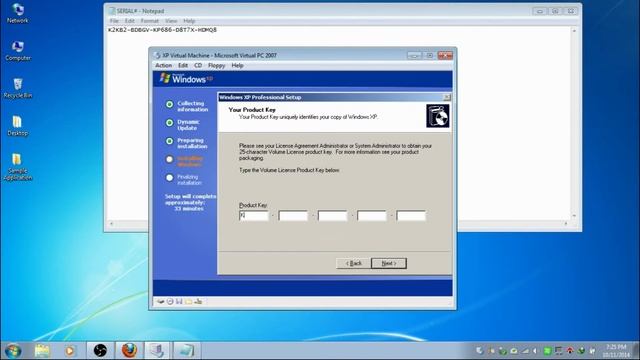The height and width of the screenshot is (360, 640).
Task: Click the fifth Product Key field
Action: coord(411,216)
